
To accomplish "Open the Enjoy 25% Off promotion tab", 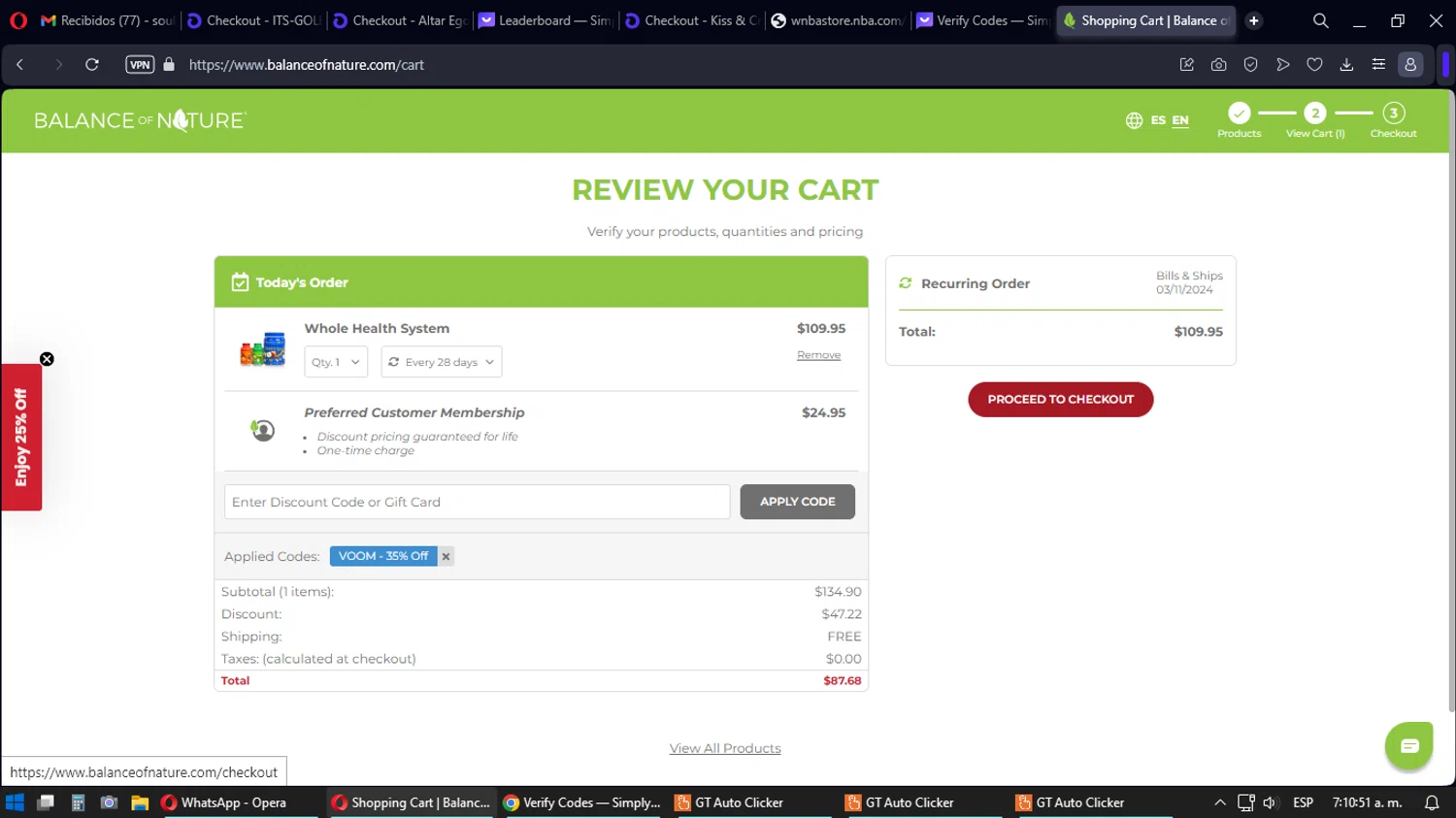I will pos(21,437).
